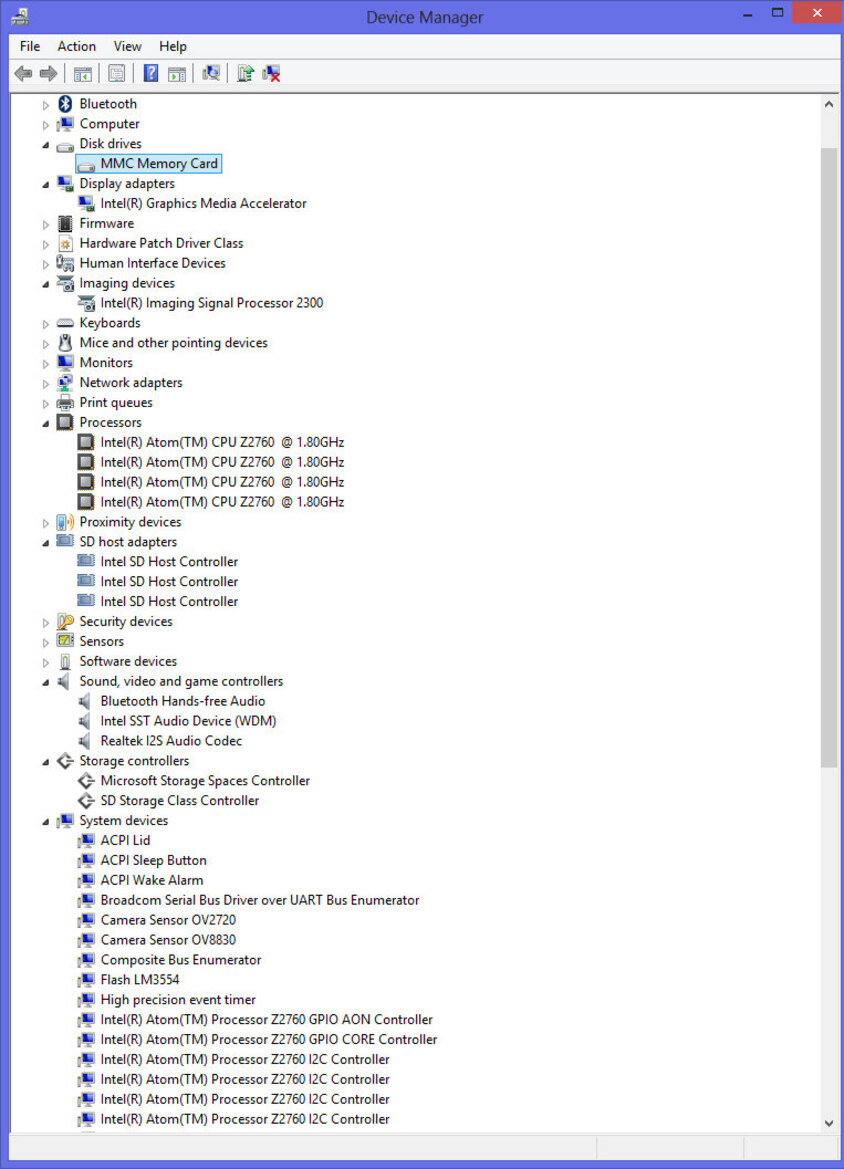Expand the Computer node arrow
The width and height of the screenshot is (844, 1169).
tap(45, 125)
